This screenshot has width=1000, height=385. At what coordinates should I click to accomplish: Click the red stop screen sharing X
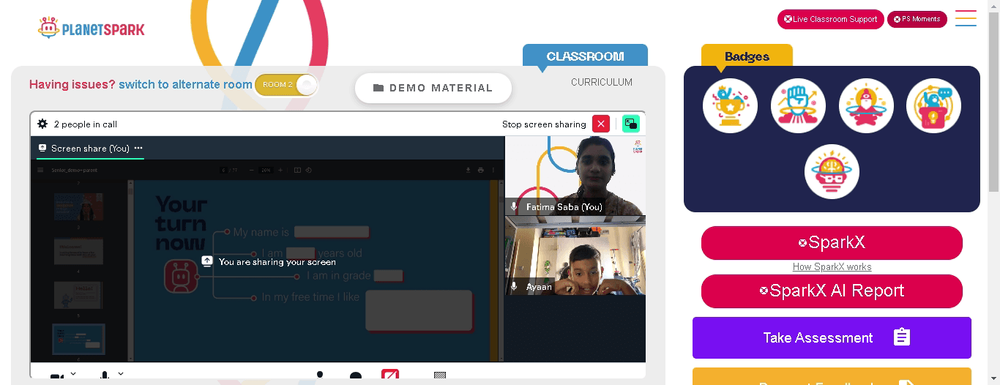click(x=601, y=124)
